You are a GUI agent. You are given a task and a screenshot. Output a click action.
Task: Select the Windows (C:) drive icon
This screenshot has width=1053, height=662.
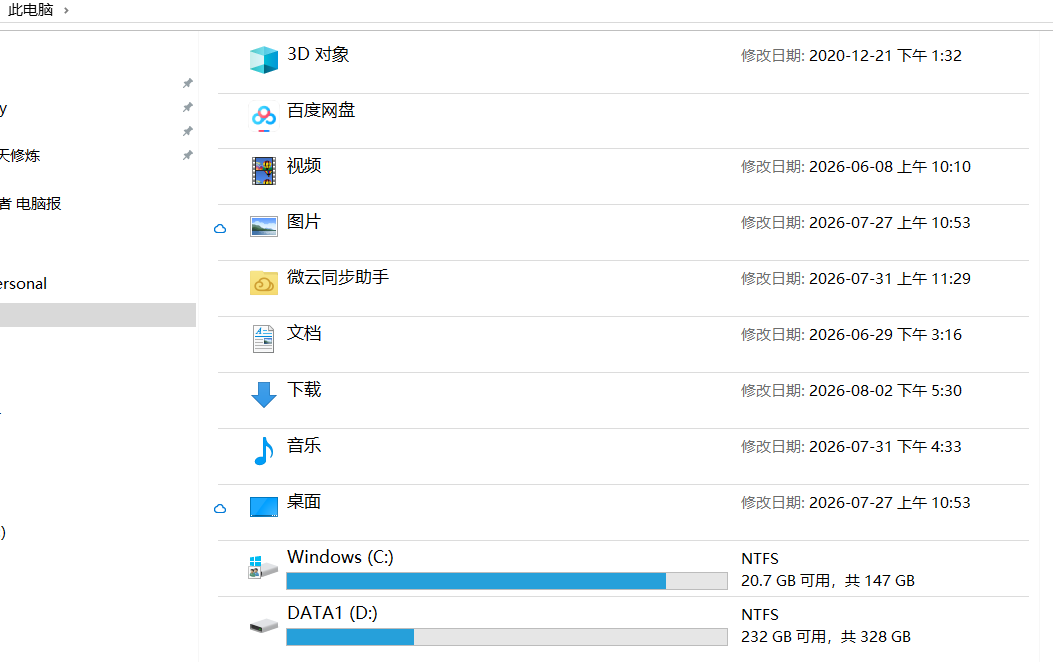coord(263,567)
